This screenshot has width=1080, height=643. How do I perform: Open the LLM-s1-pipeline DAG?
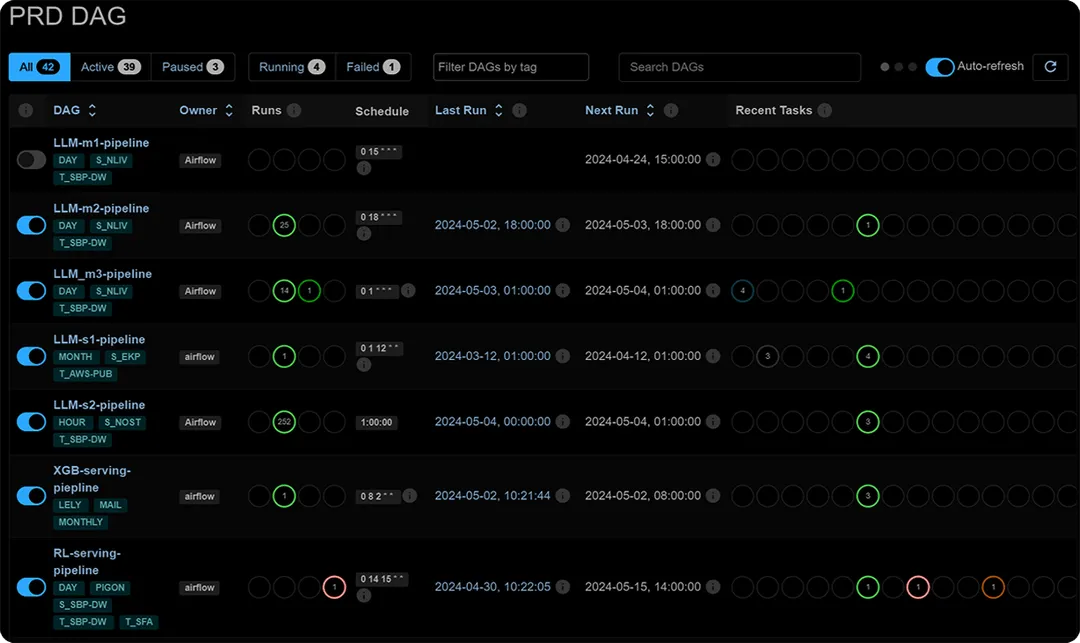click(101, 339)
